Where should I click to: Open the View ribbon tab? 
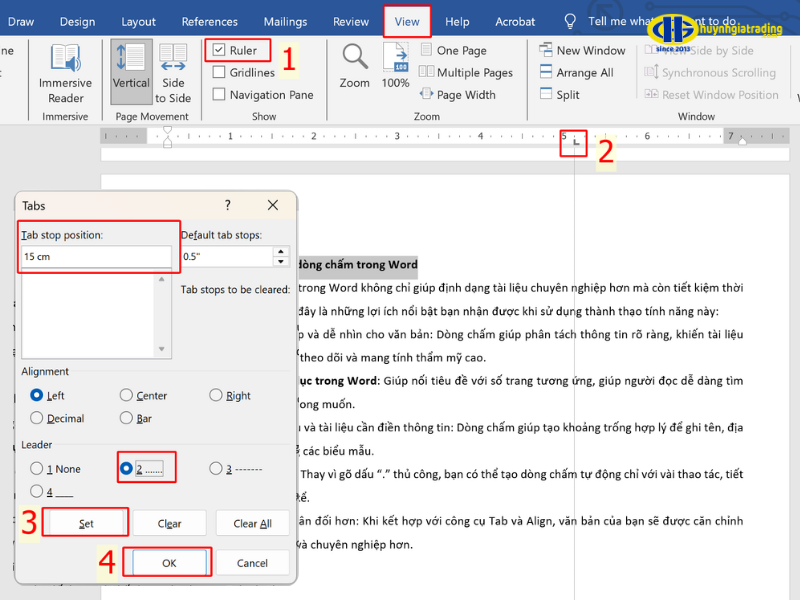407,21
